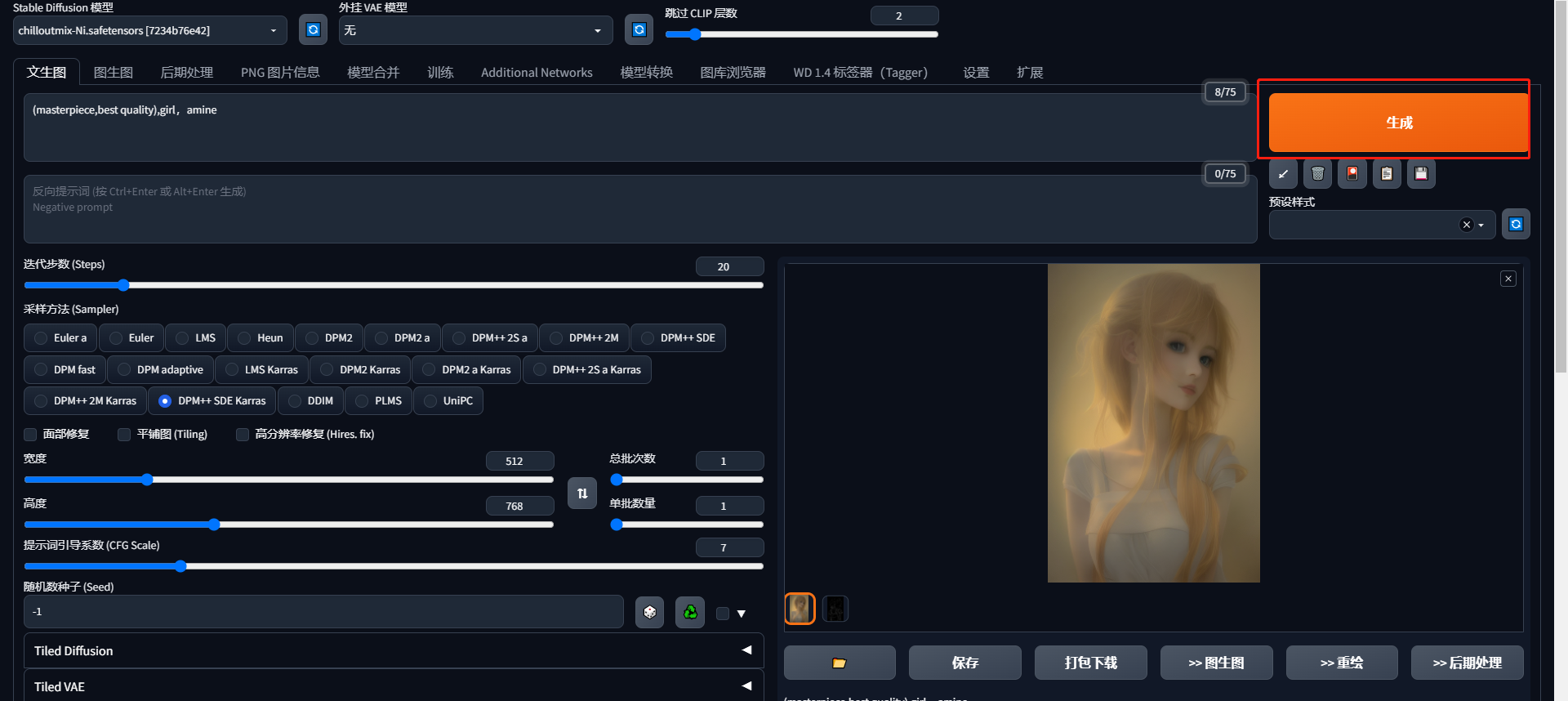
Task: Close the generated image preview
Action: click(x=1508, y=279)
